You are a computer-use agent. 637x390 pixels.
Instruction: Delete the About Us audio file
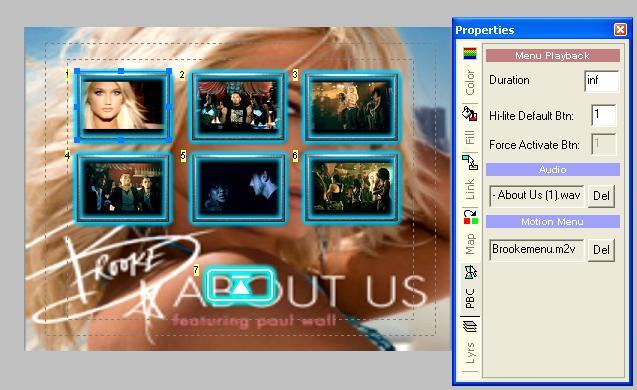pos(601,196)
